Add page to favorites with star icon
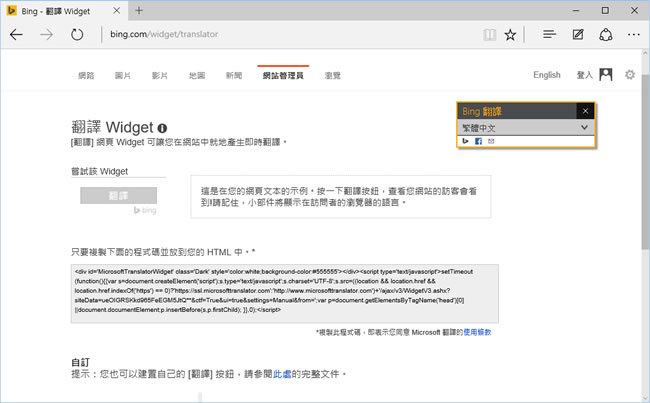Screen dimensions: 650x403 (510, 34)
